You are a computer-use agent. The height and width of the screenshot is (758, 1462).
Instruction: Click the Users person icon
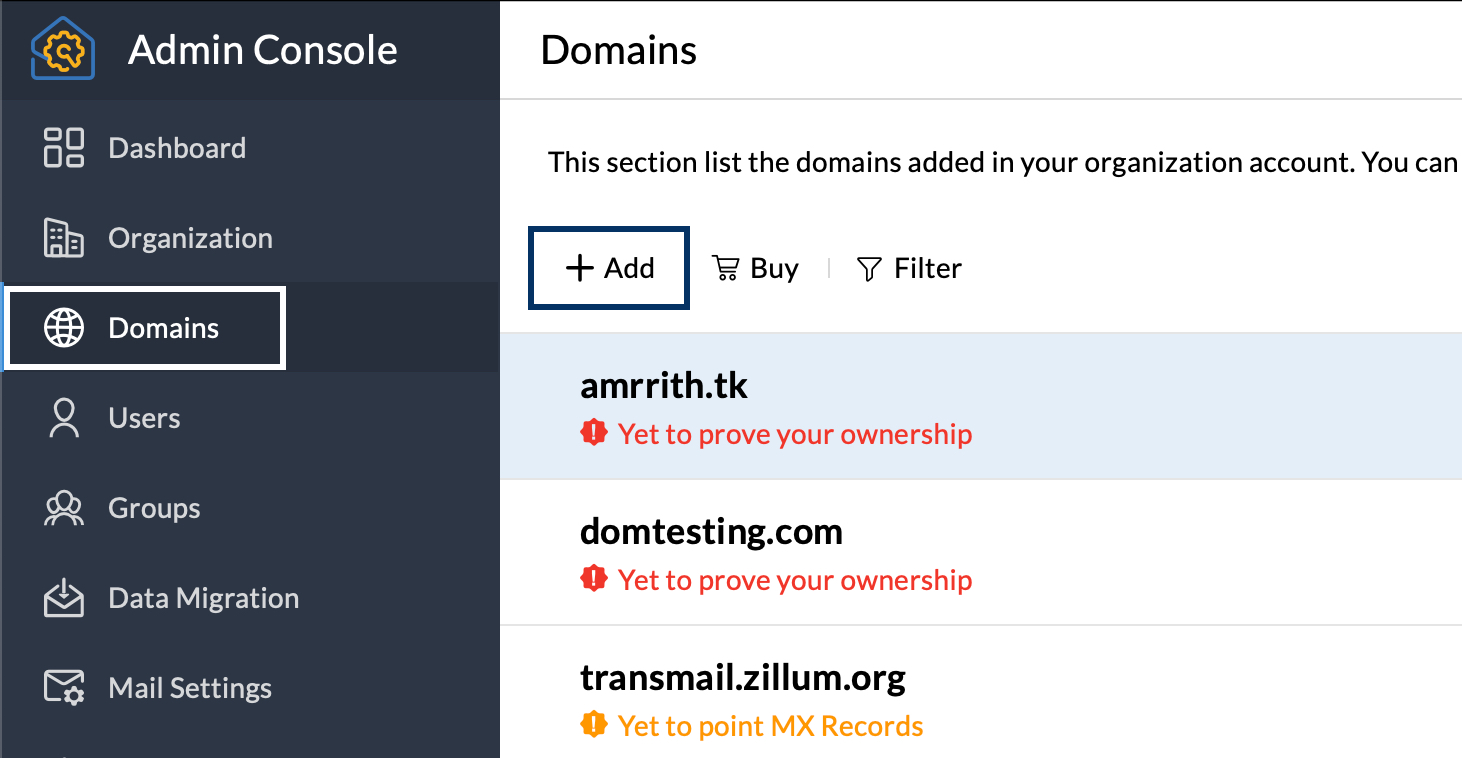pyautogui.click(x=62, y=417)
